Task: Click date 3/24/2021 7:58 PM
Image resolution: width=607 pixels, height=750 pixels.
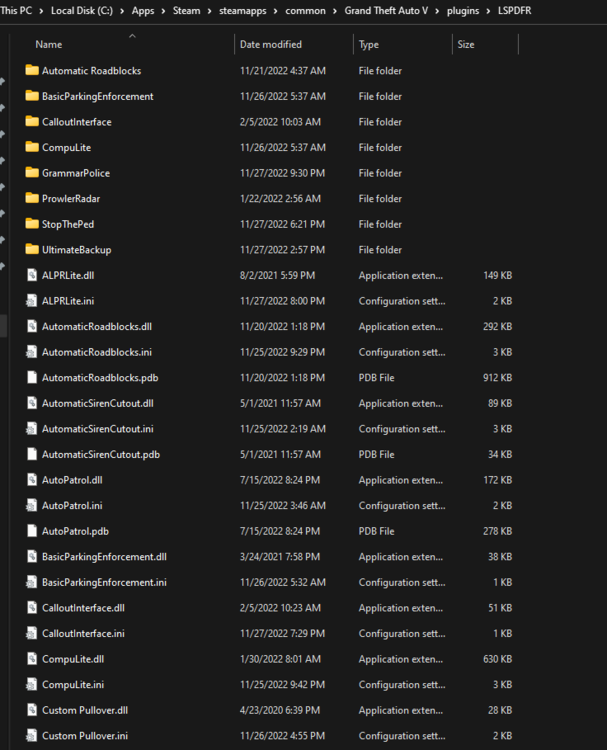Action: pyautogui.click(x=280, y=557)
